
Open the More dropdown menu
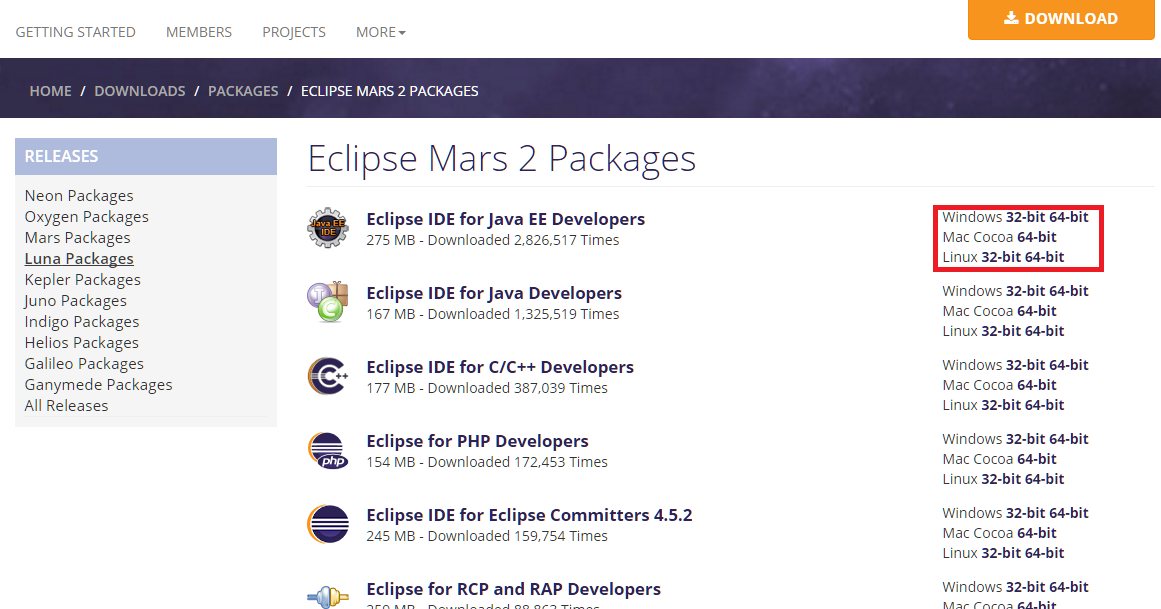coord(381,32)
